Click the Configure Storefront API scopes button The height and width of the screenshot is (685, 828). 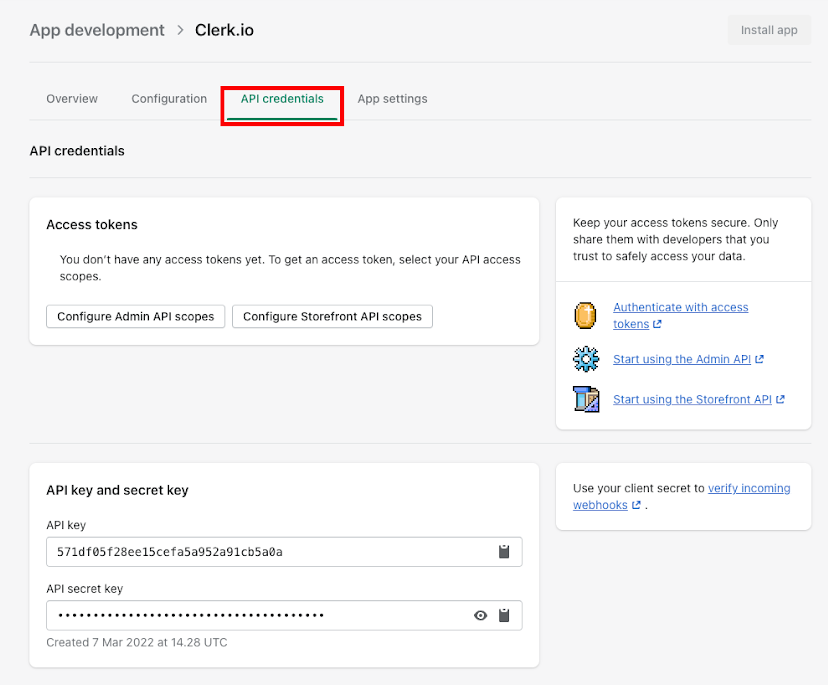click(331, 316)
